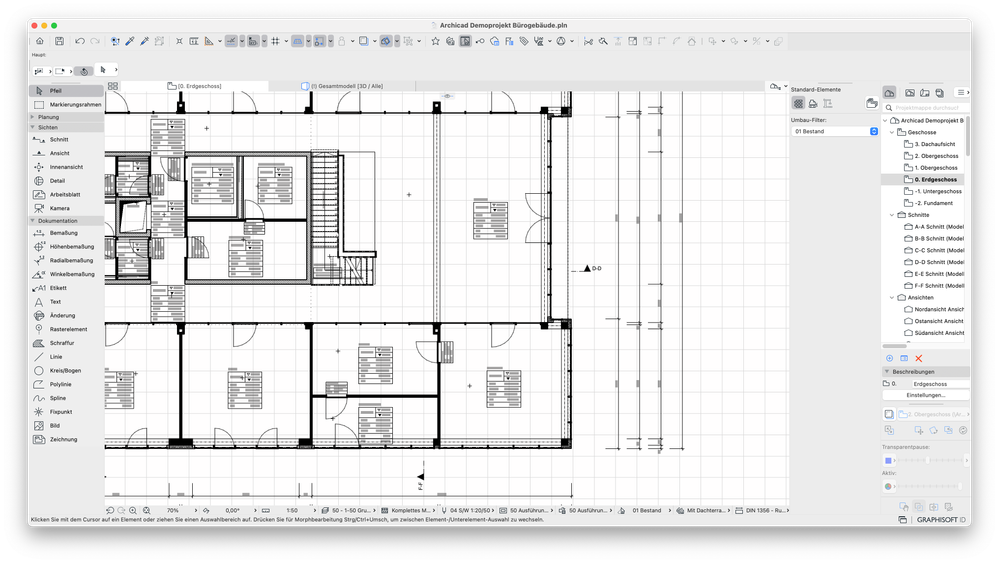Select the Kreis/Bogen tool
999x563 pixels.
[x=67, y=371]
